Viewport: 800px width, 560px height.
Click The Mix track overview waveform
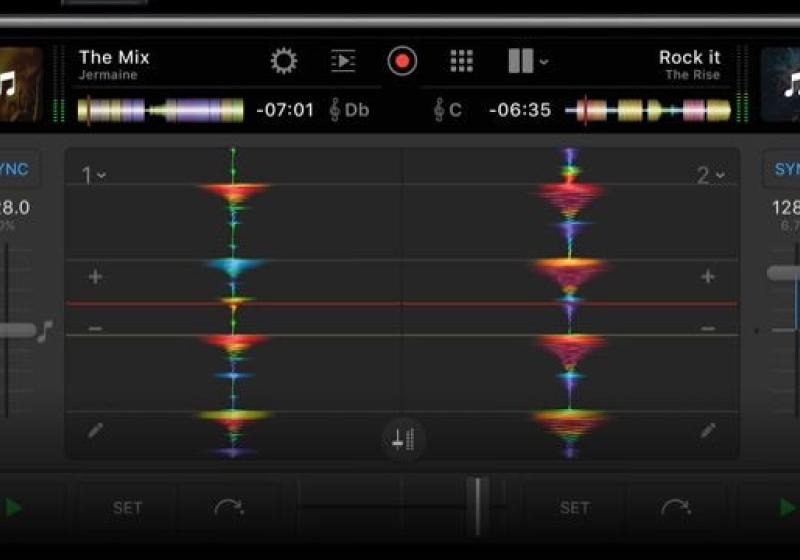point(160,110)
